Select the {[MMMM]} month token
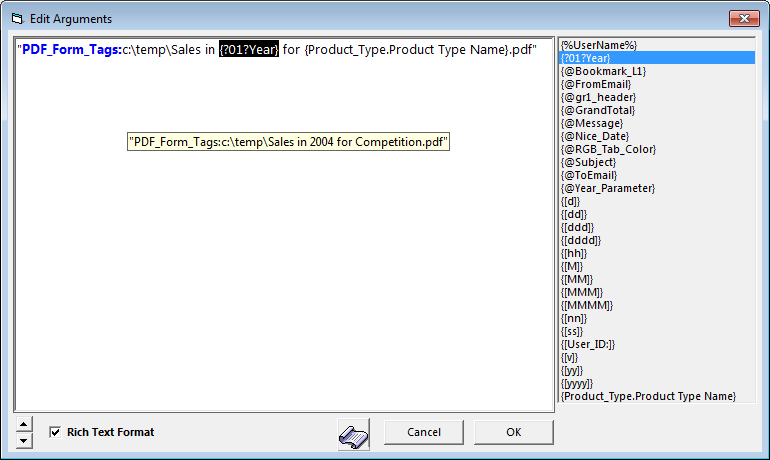The image size is (770, 460). [x=657, y=305]
